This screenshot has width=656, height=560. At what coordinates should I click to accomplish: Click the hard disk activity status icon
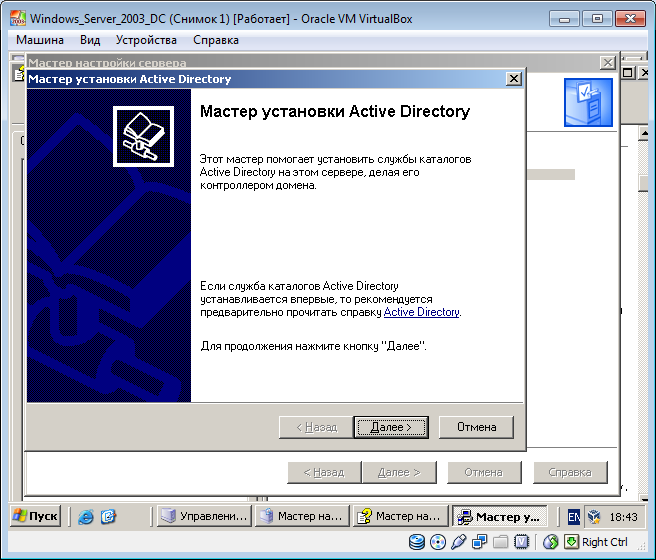[x=417, y=542]
